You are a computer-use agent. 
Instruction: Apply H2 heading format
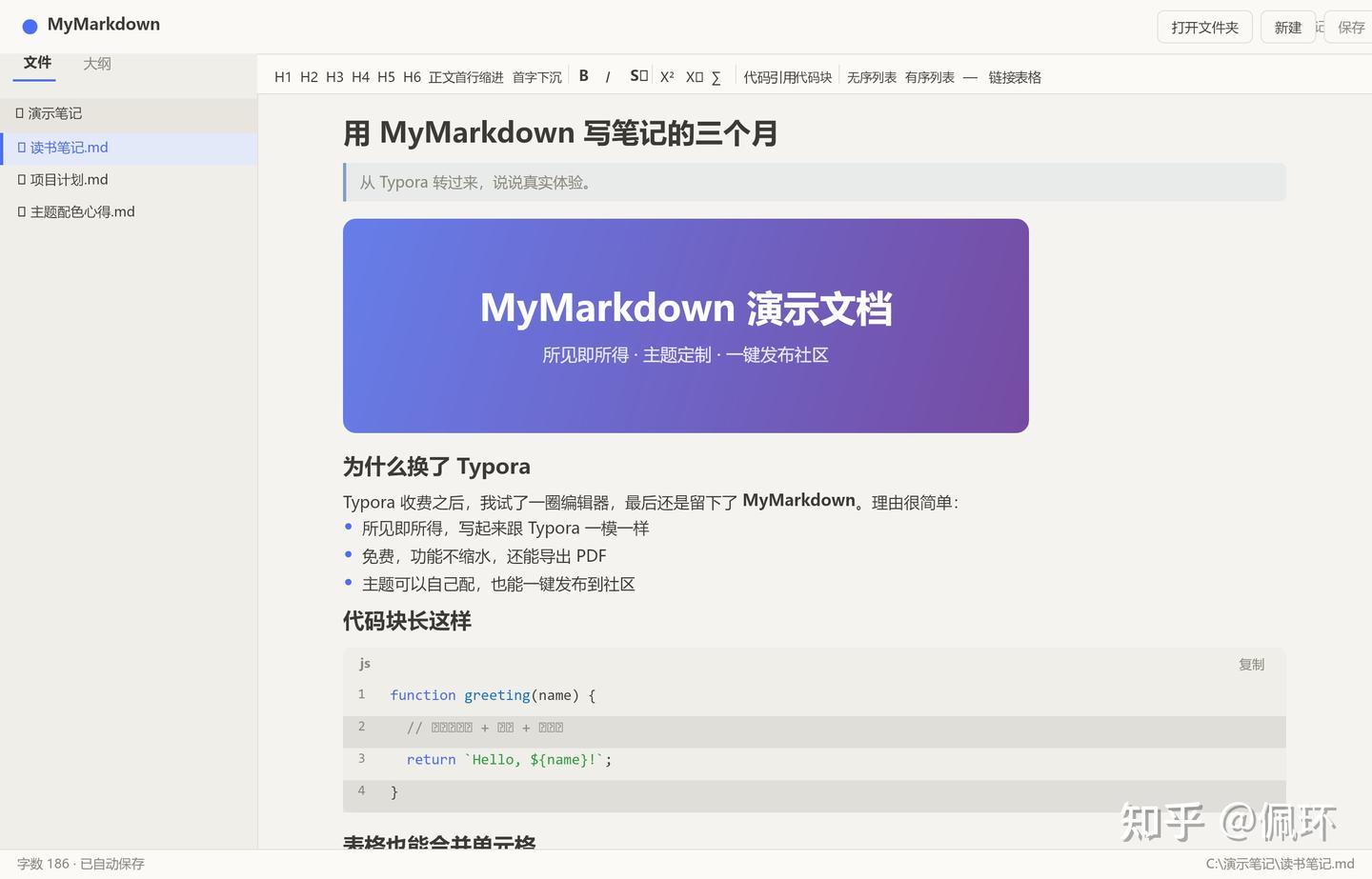click(x=309, y=77)
